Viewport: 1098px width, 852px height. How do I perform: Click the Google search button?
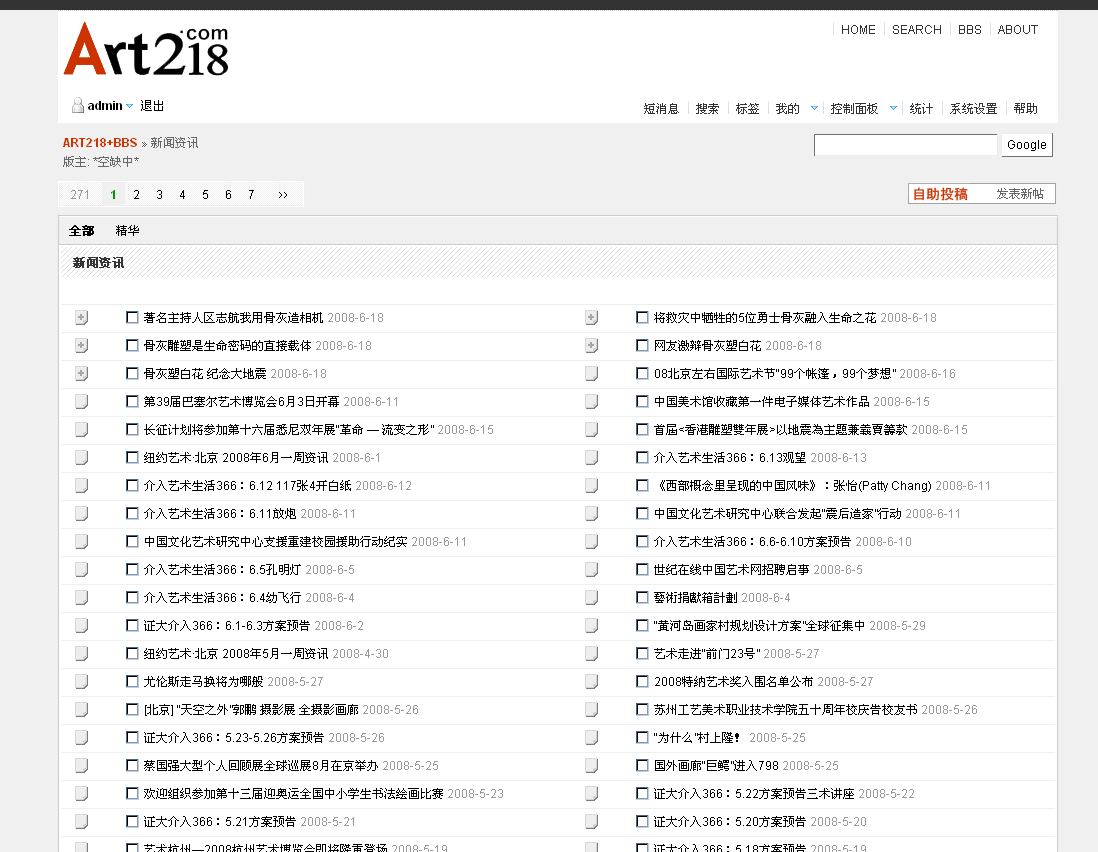1027,145
